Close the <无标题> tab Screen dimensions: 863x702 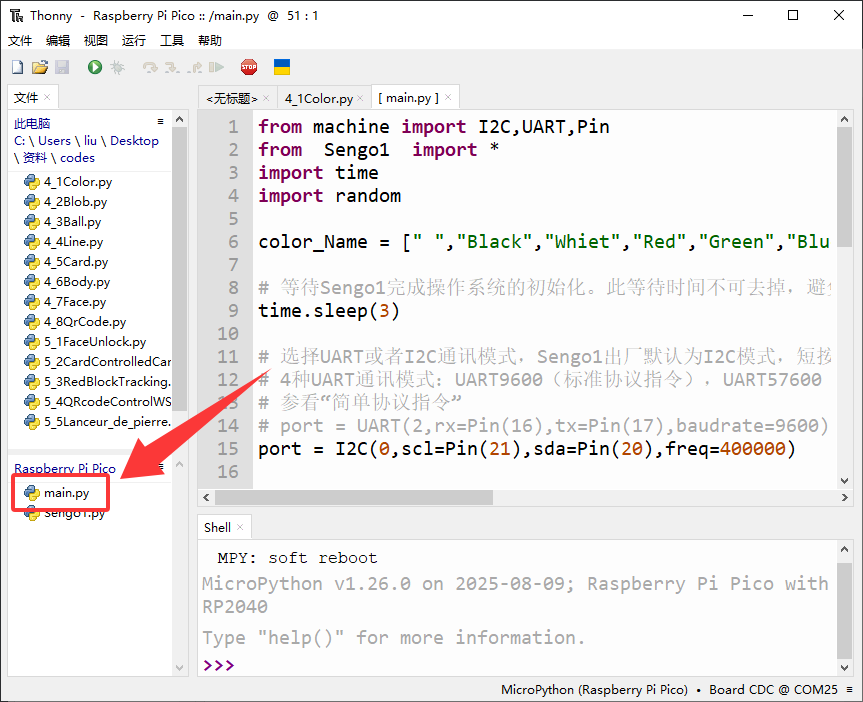(x=266, y=98)
